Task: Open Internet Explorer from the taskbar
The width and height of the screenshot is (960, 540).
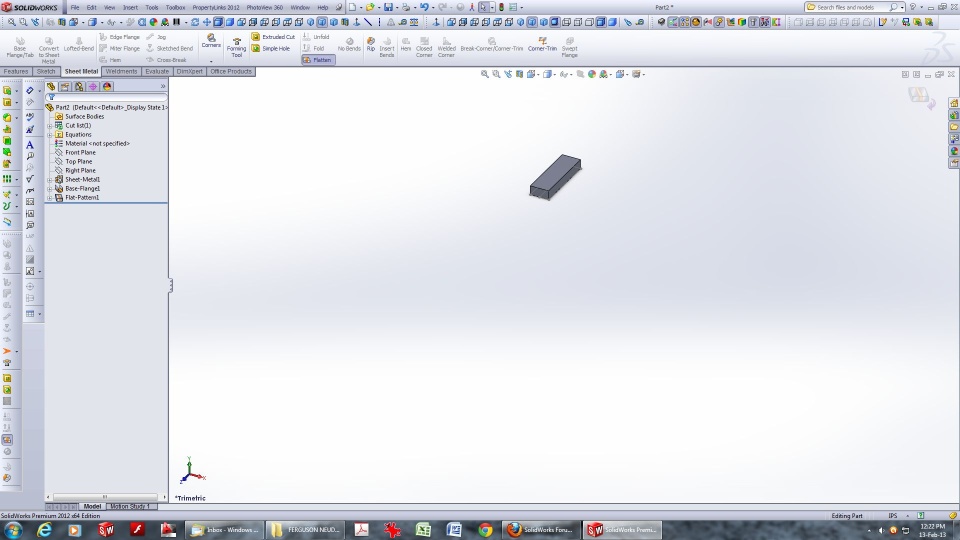Action: click(x=44, y=530)
